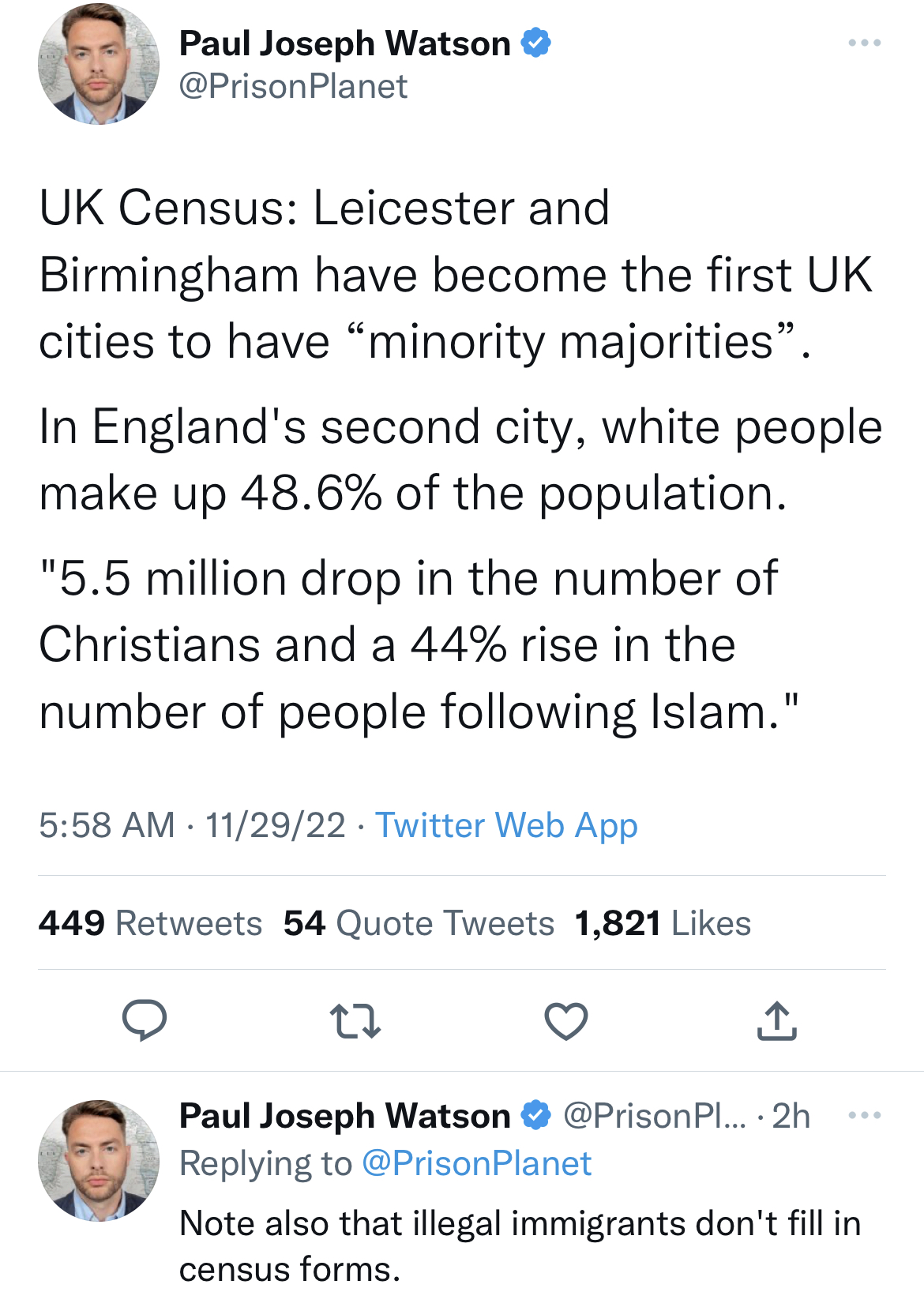The height and width of the screenshot is (1307, 924).
Task: Like the tweet with heart icon
Action: click(x=566, y=1020)
